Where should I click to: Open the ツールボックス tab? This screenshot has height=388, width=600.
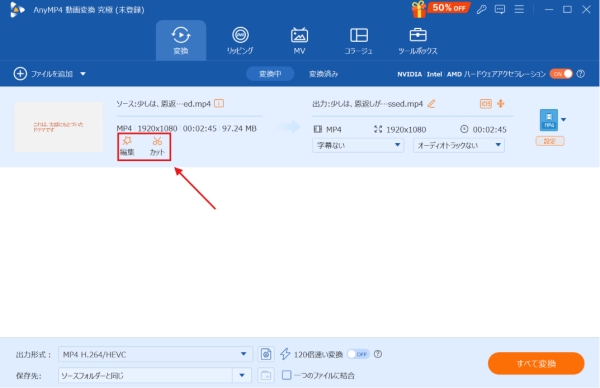418,41
